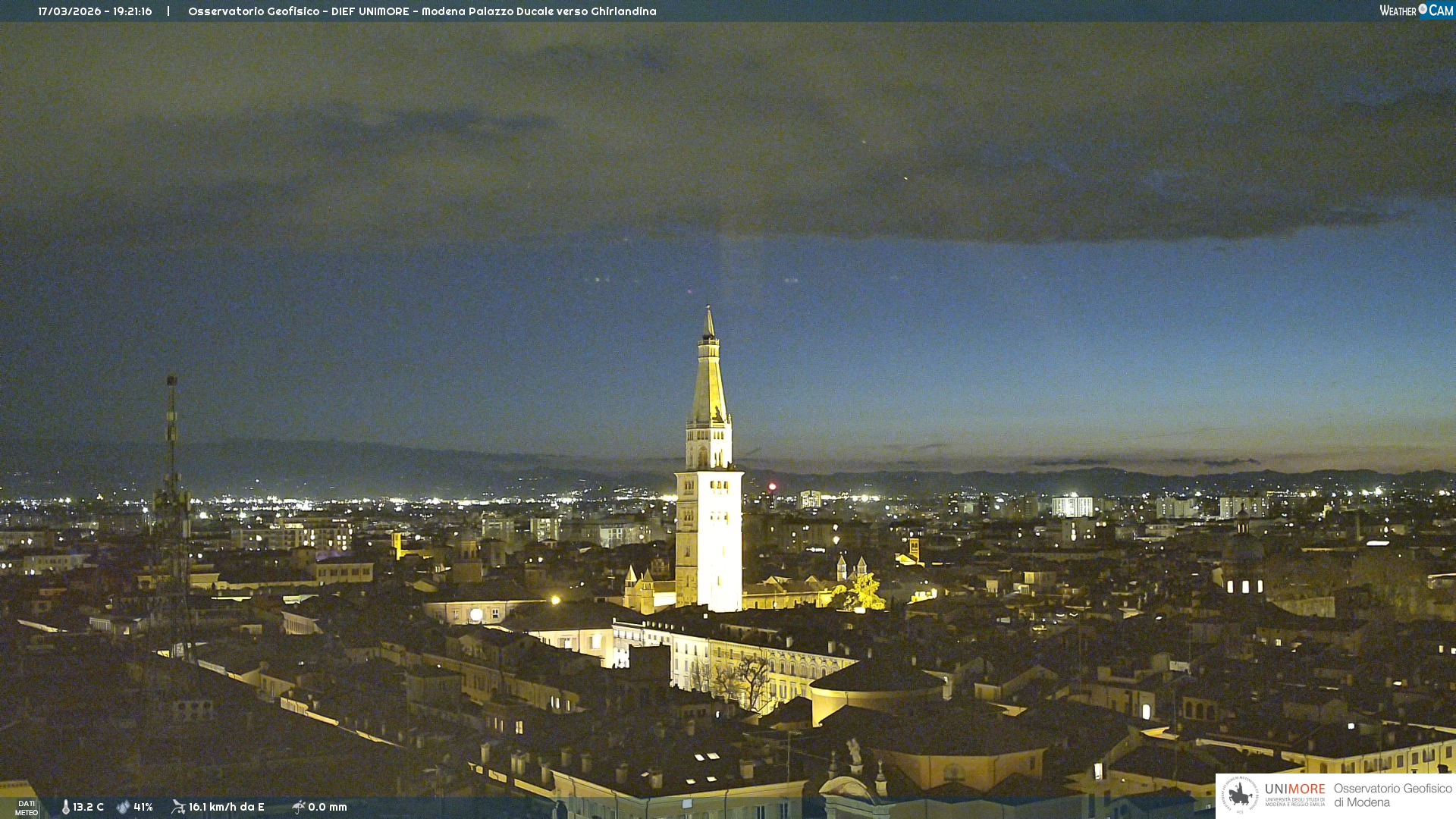Screen dimensions: 1456x819
Task: Click the rain umbrella precipitation icon
Action: [x=298, y=807]
